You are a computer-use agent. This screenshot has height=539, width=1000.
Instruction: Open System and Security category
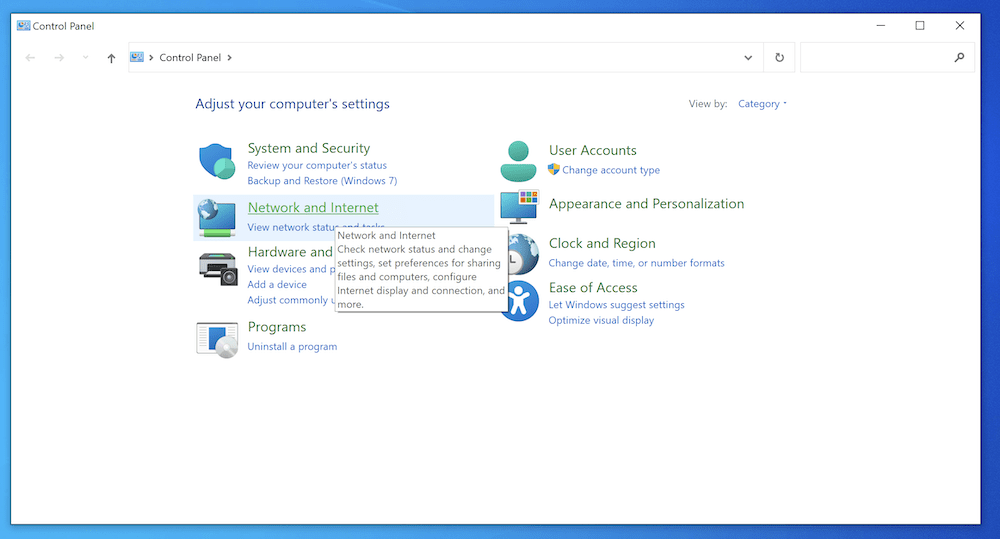[x=309, y=148]
